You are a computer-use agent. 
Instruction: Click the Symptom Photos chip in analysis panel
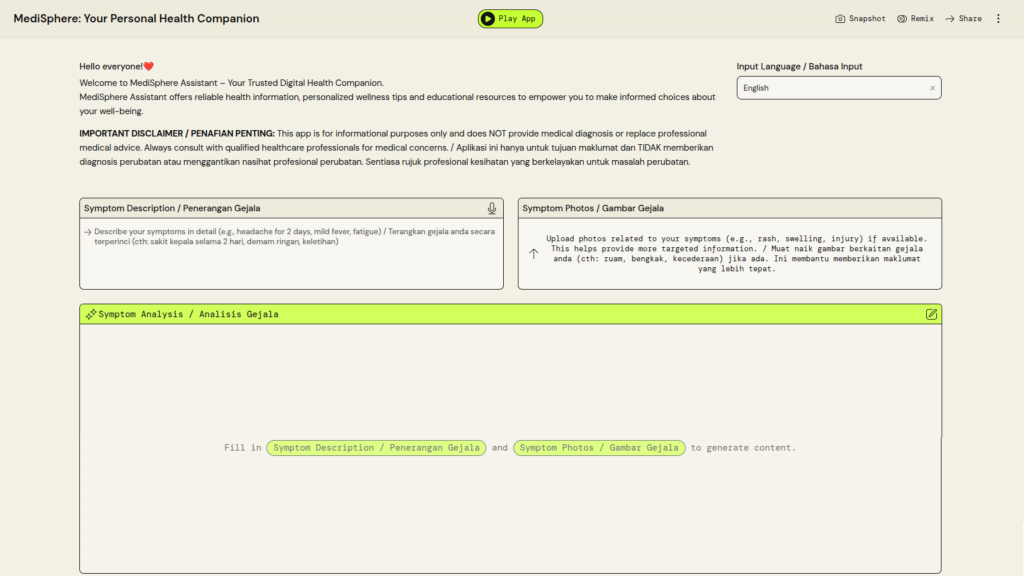[600, 448]
